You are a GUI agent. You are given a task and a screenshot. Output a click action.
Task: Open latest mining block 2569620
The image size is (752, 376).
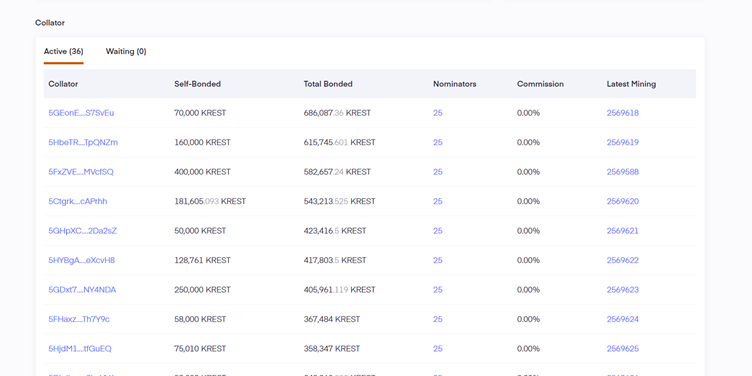[623, 201]
